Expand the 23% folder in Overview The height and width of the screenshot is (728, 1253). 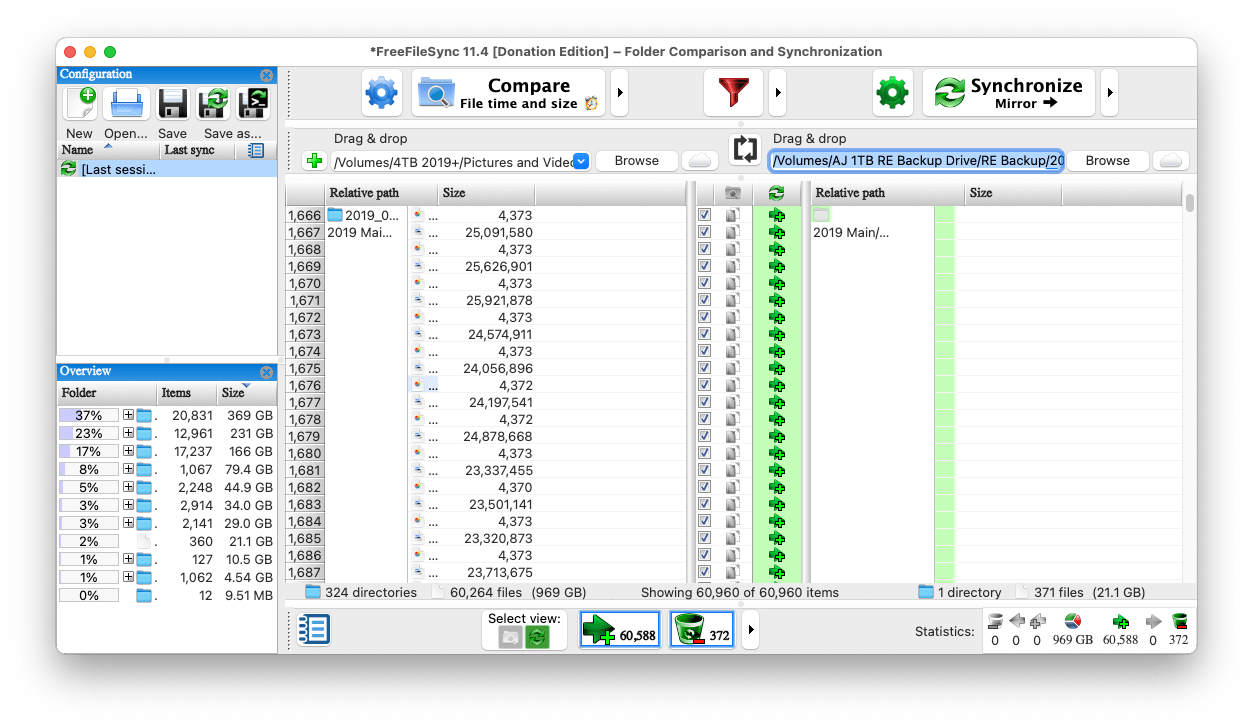(x=128, y=433)
